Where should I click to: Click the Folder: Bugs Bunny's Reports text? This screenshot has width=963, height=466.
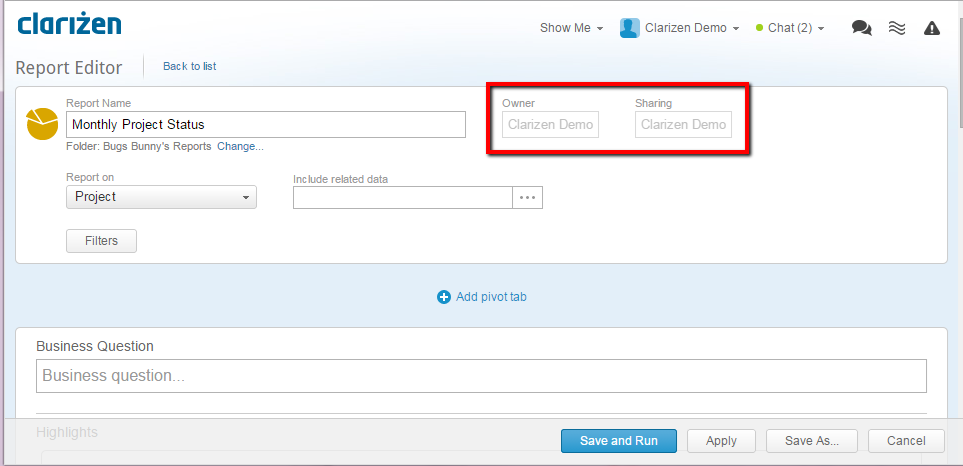pyautogui.click(x=139, y=147)
